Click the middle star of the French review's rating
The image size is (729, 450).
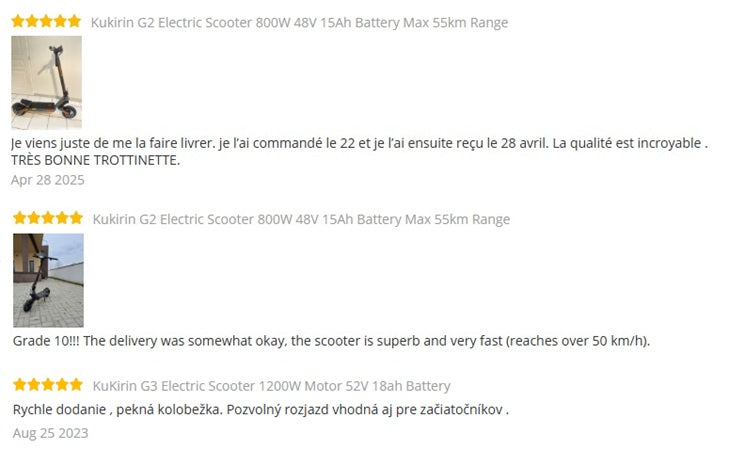click(46, 21)
